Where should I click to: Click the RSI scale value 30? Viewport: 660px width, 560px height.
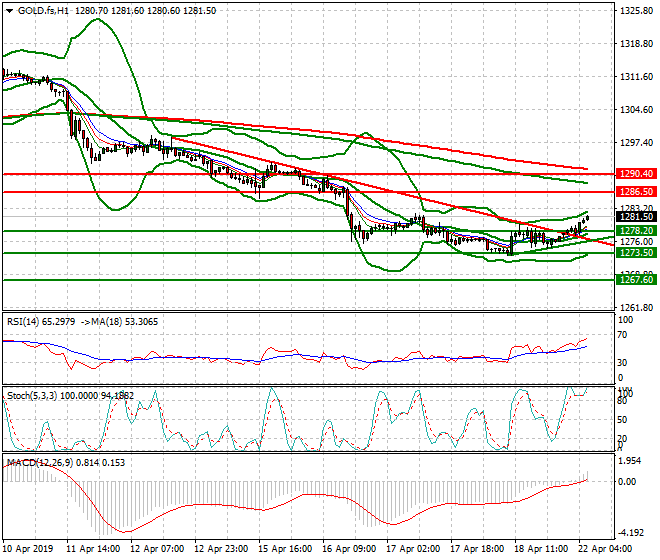click(624, 362)
